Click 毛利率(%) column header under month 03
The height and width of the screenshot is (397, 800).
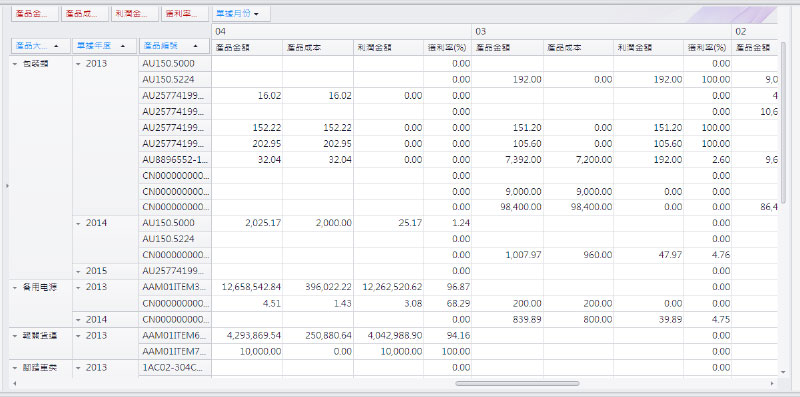(x=708, y=47)
